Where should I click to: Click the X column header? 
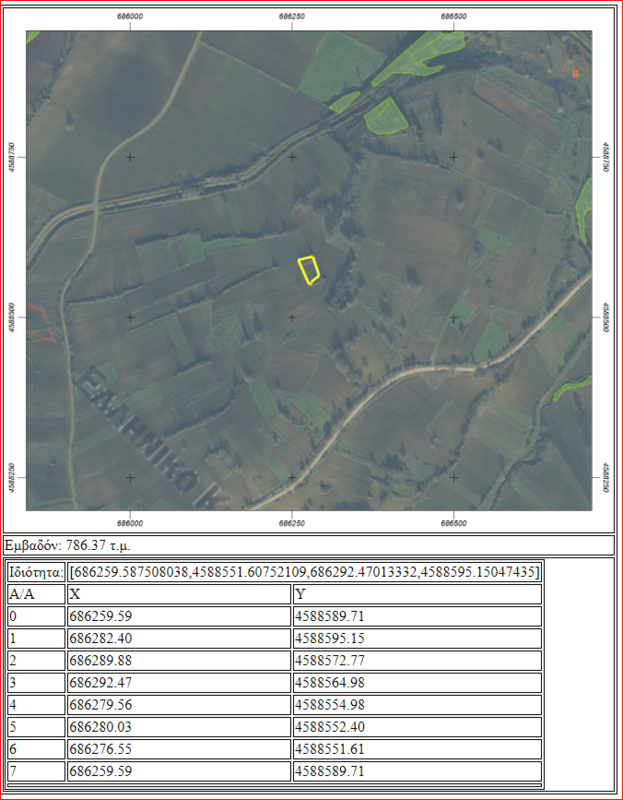(178, 594)
